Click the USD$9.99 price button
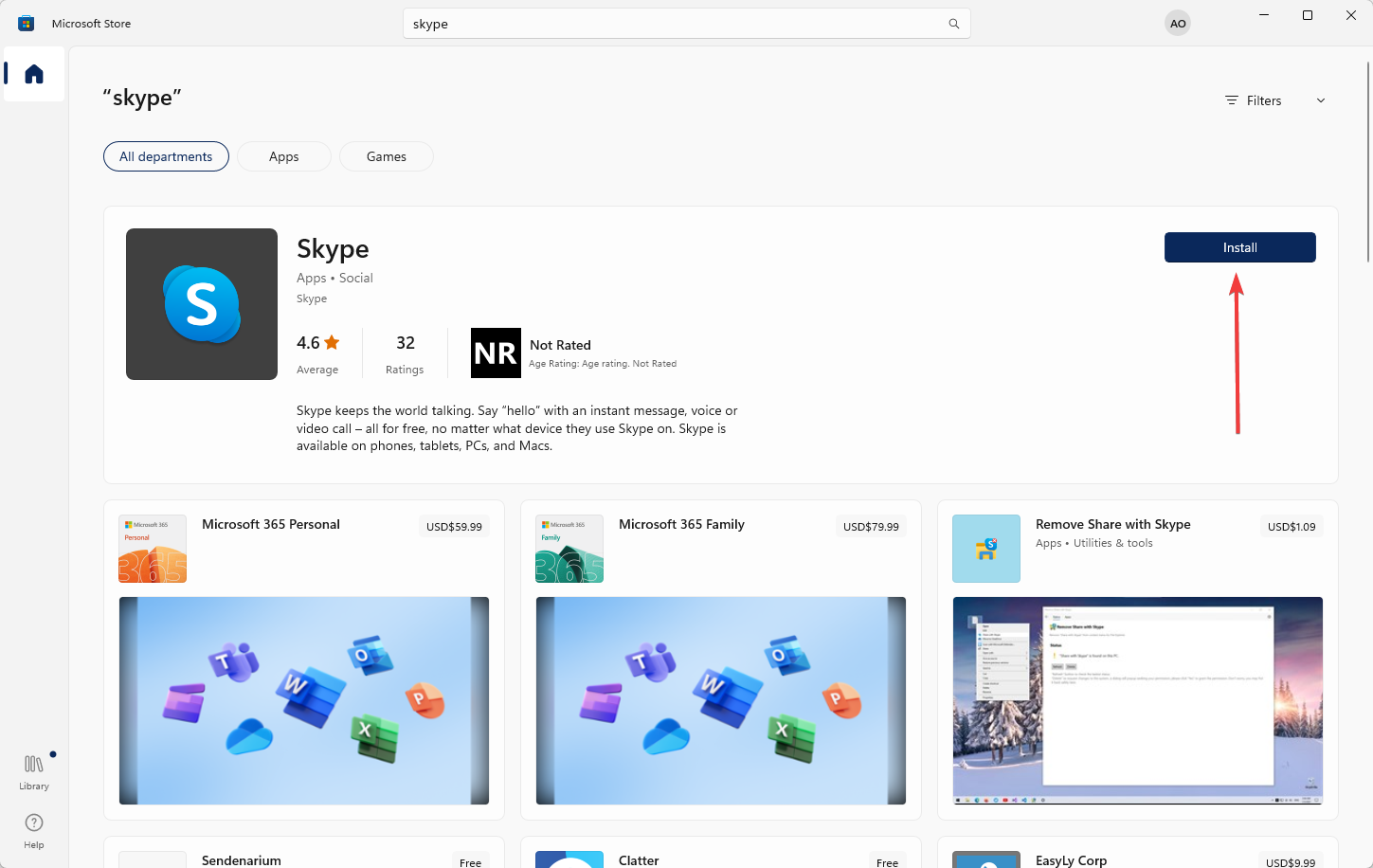Screen dimensions: 1373x868 1291,861
